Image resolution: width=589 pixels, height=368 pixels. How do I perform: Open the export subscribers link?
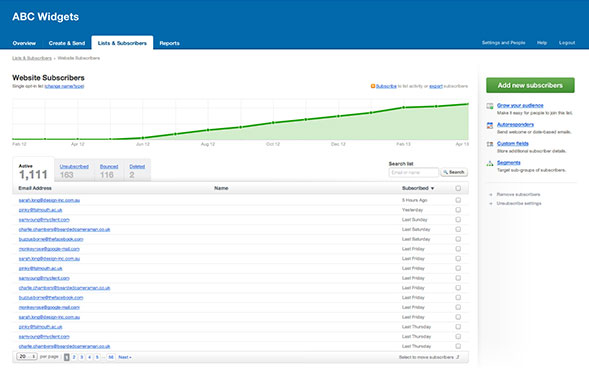pyautogui.click(x=436, y=86)
